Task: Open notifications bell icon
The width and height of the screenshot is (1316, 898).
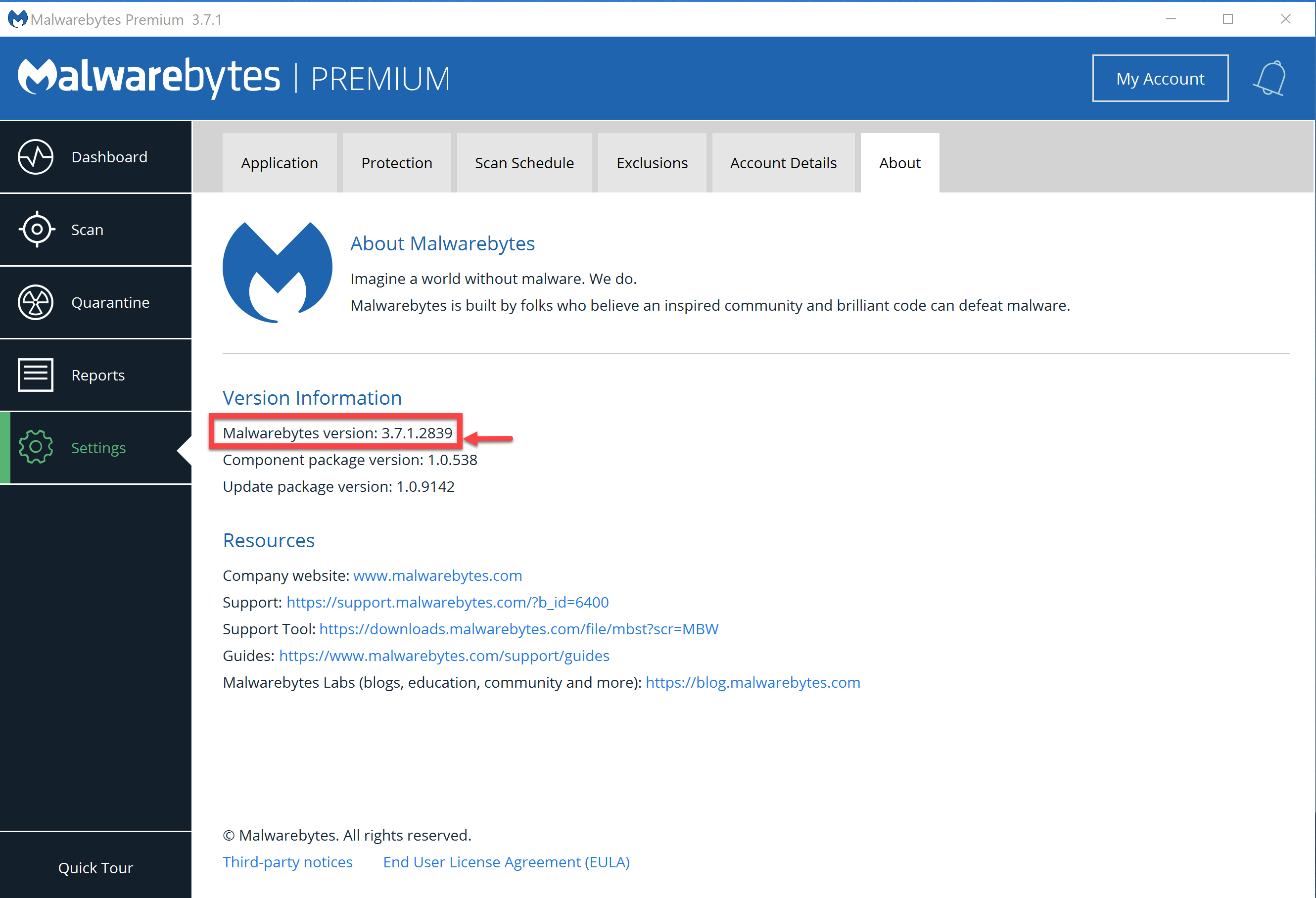Action: 1269,78
